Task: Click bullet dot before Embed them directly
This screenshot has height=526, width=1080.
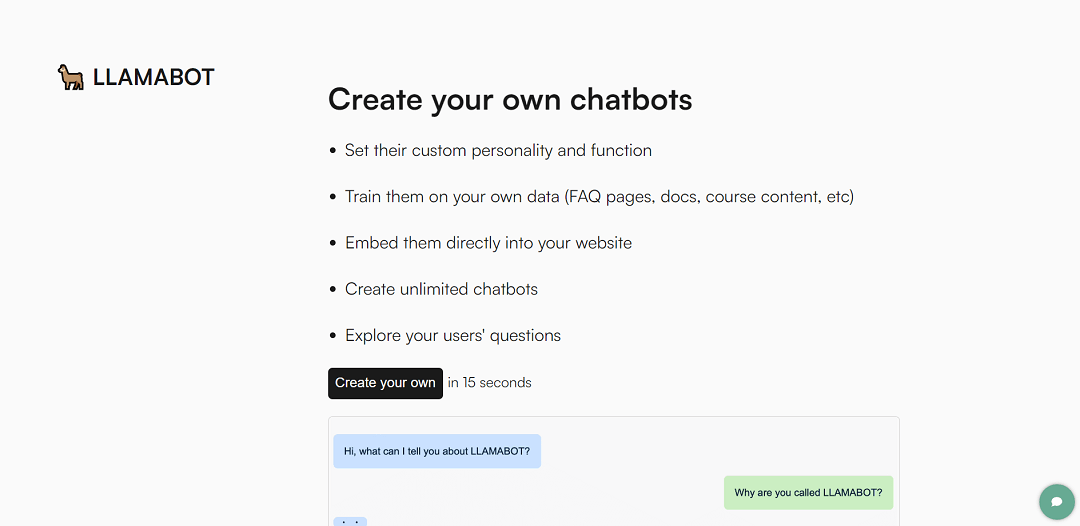Action: 333,243
